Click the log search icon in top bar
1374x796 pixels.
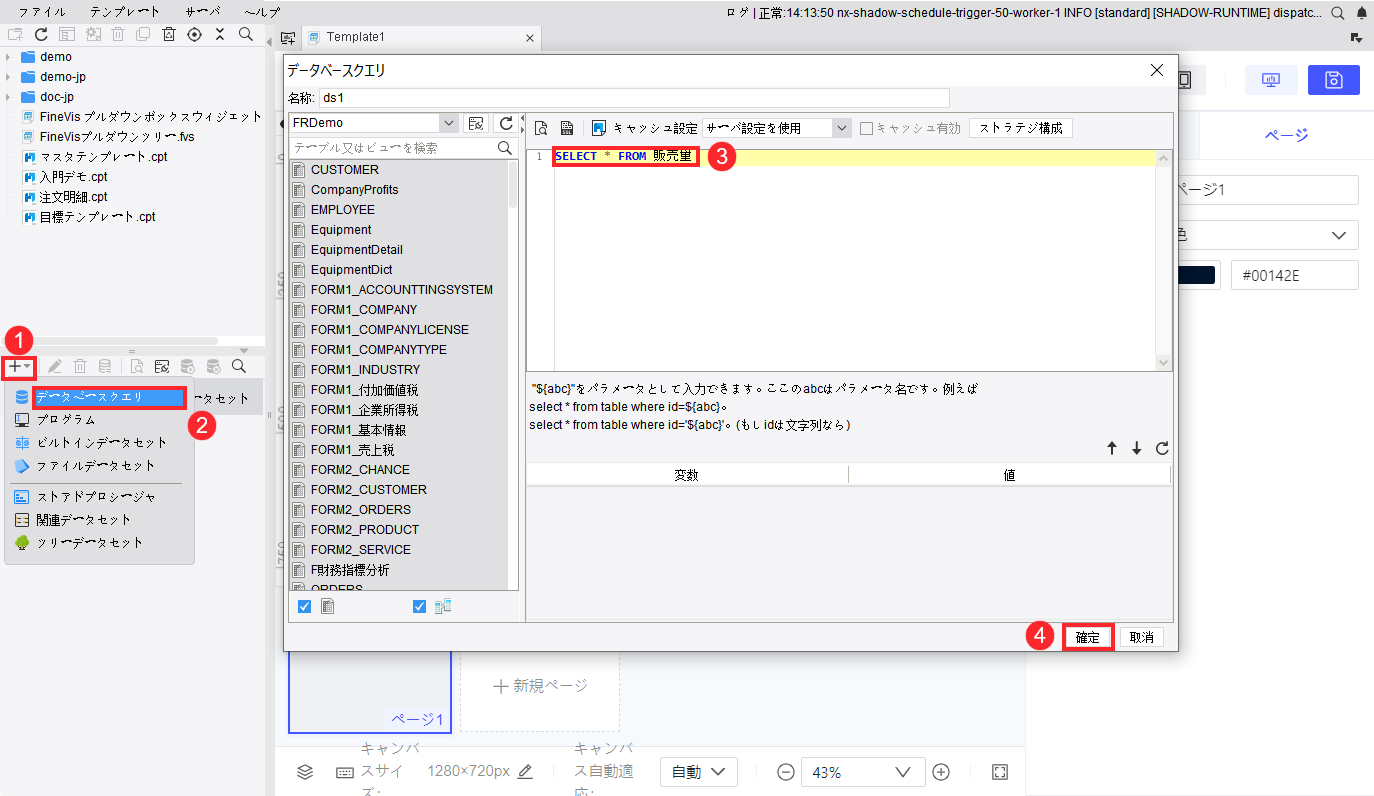pyautogui.click(x=1338, y=13)
